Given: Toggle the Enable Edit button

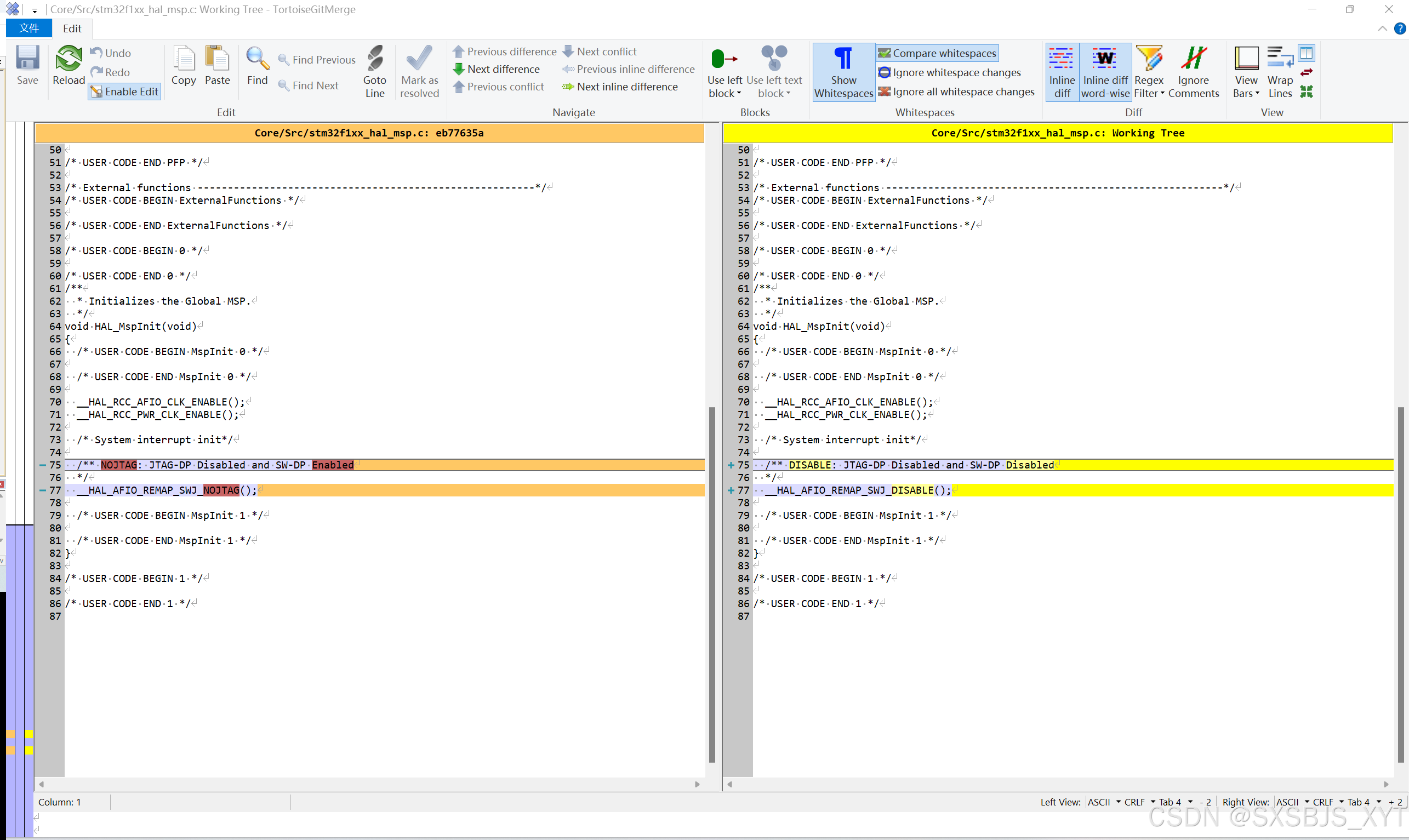Looking at the screenshot, I should tap(124, 92).
